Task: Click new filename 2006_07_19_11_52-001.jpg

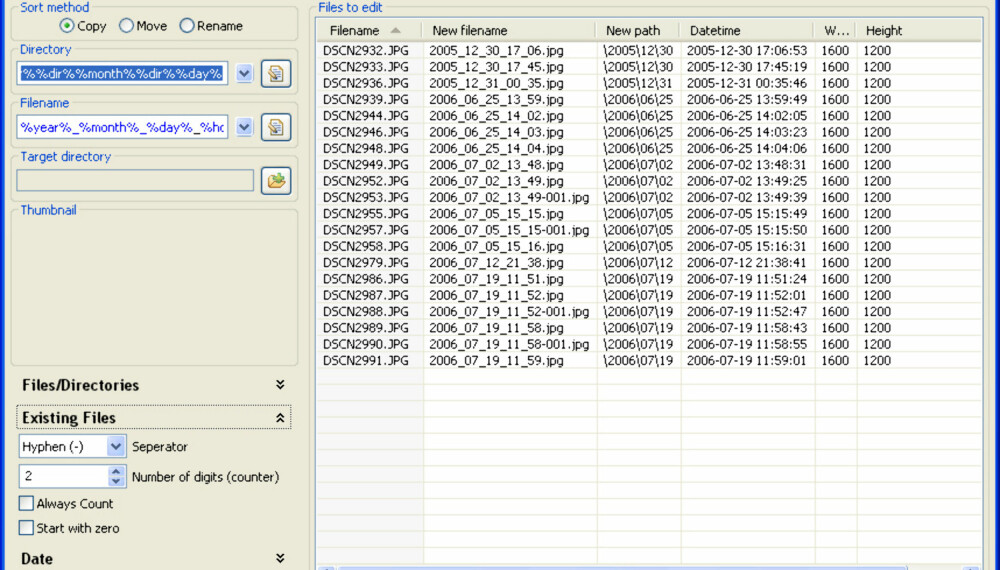Action: pos(509,312)
